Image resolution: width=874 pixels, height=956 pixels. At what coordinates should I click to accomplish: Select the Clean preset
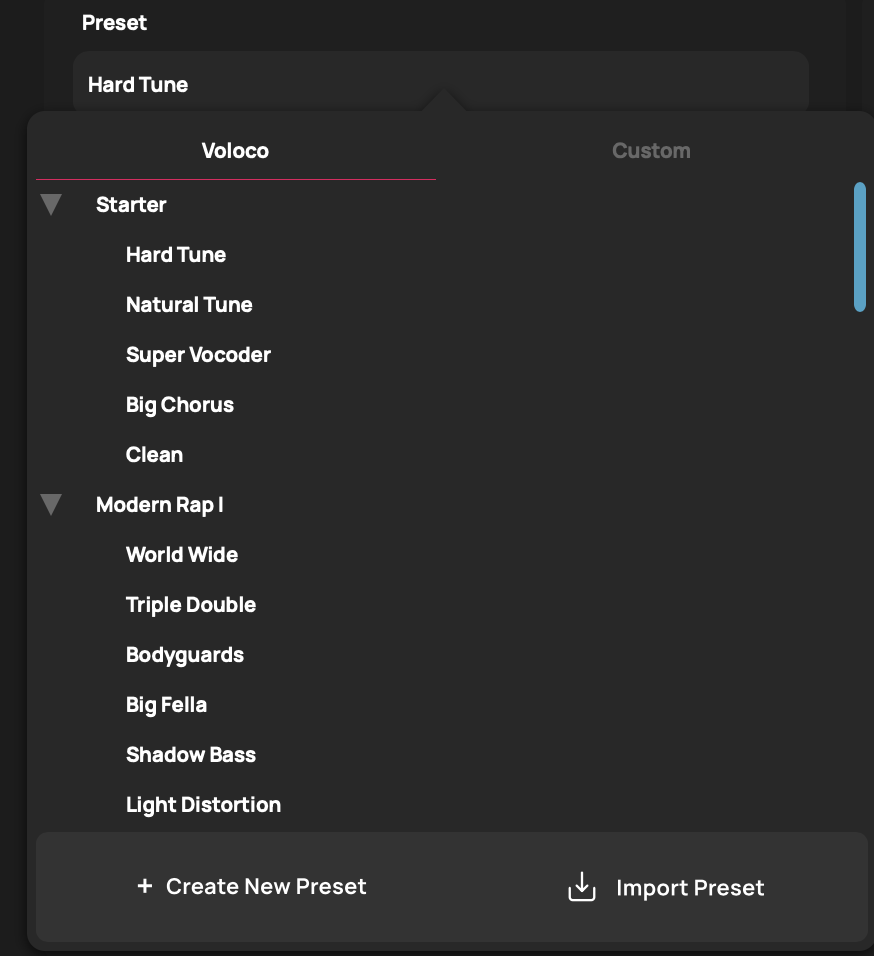click(x=154, y=455)
